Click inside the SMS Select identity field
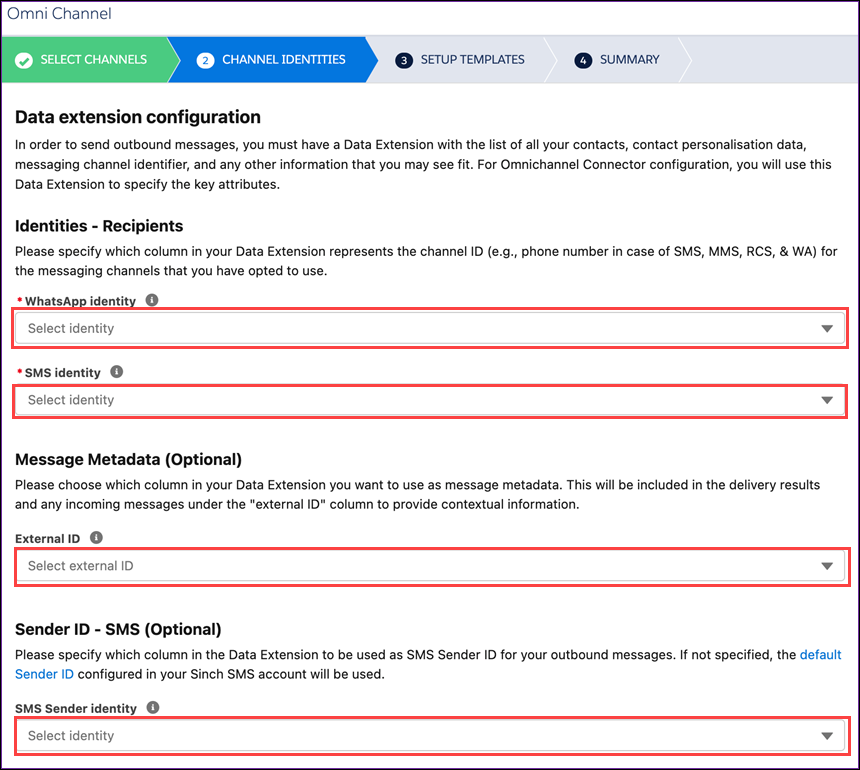This screenshot has width=860, height=770. (300, 400)
